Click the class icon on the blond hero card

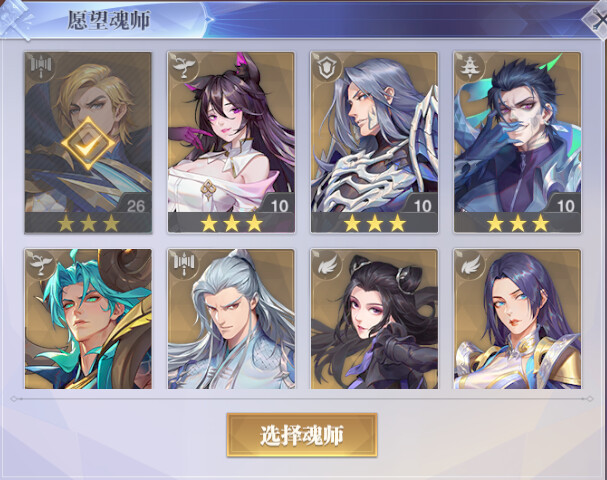(41, 68)
